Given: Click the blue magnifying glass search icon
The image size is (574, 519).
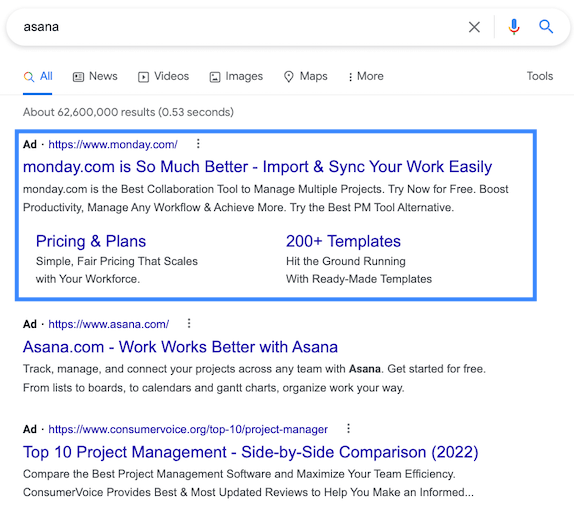Looking at the screenshot, I should click(x=545, y=27).
